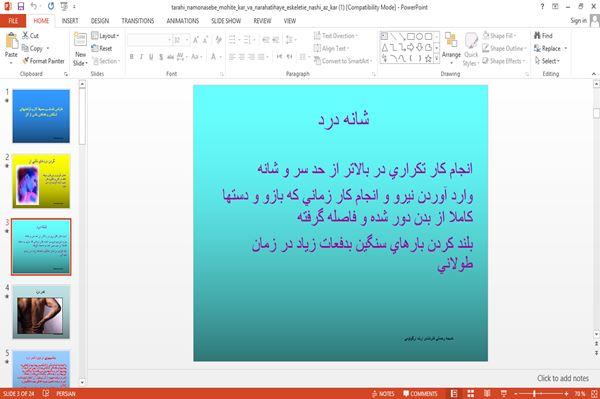Toggle Underline formatting
The height and width of the screenshot is (399, 600).
[x=151, y=57]
